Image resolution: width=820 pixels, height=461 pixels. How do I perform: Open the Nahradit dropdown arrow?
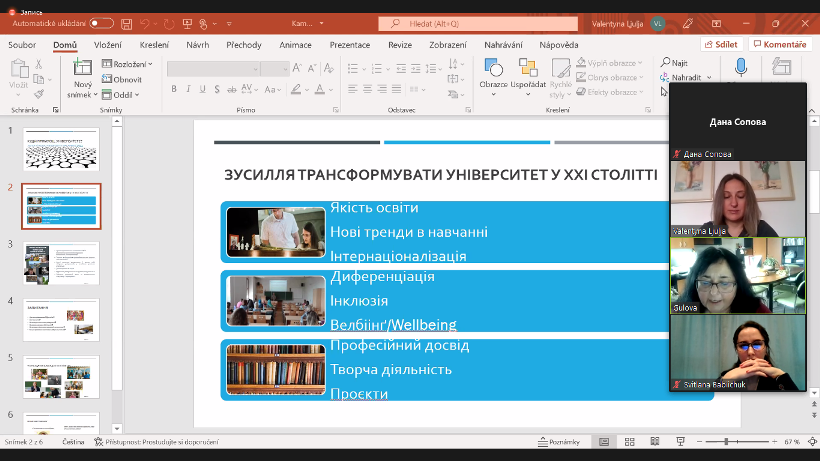coord(709,77)
